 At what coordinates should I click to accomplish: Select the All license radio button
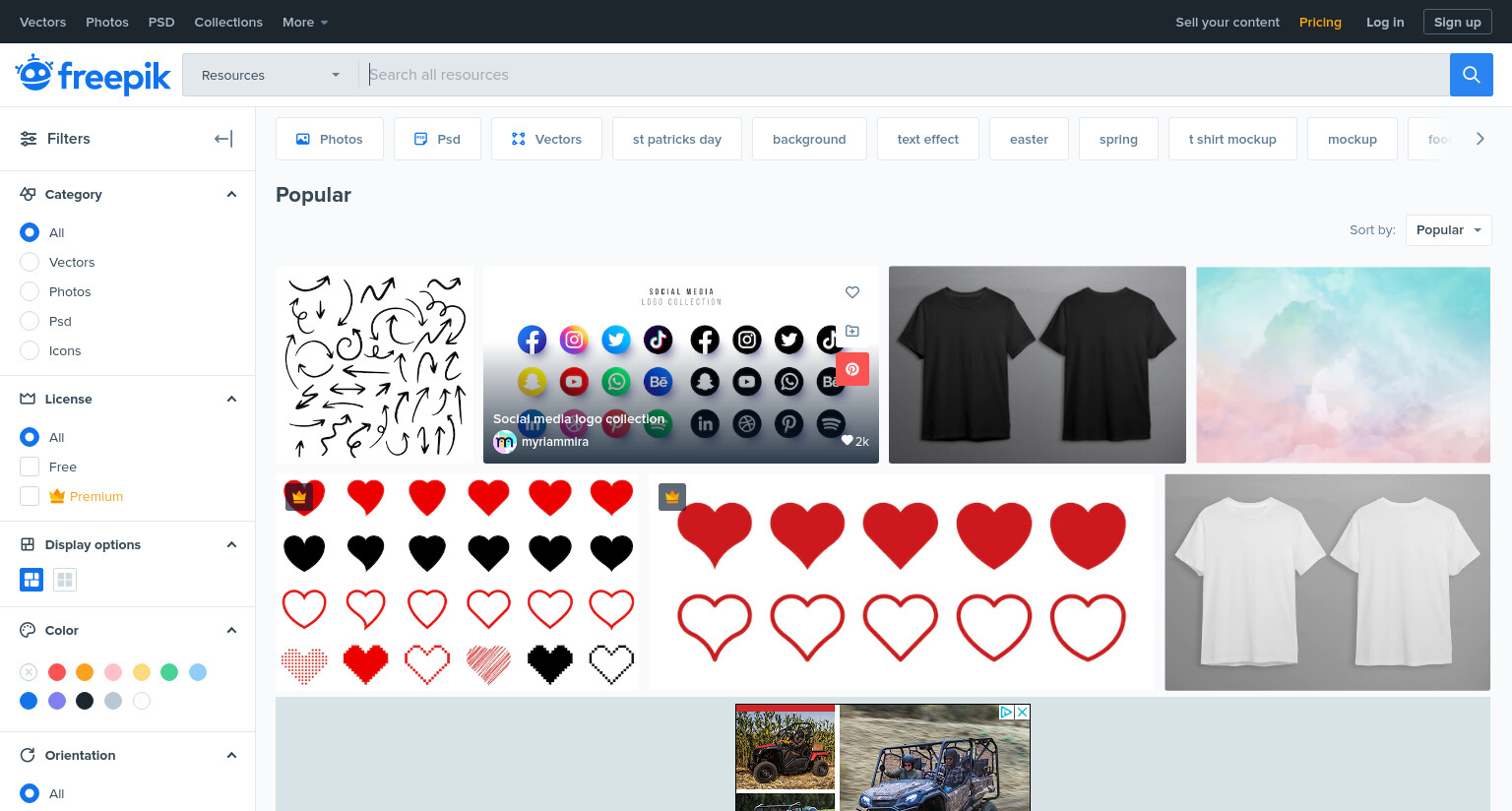click(x=30, y=437)
